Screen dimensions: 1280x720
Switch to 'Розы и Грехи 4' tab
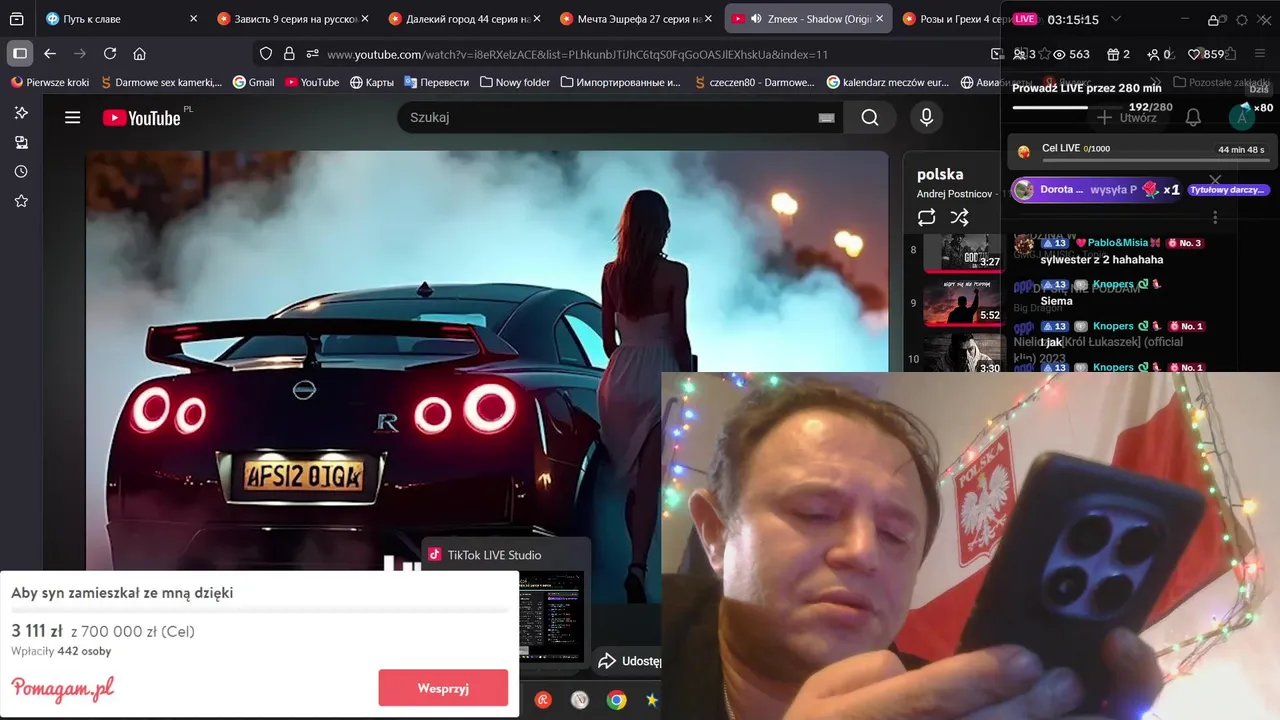pyautogui.click(x=960, y=19)
